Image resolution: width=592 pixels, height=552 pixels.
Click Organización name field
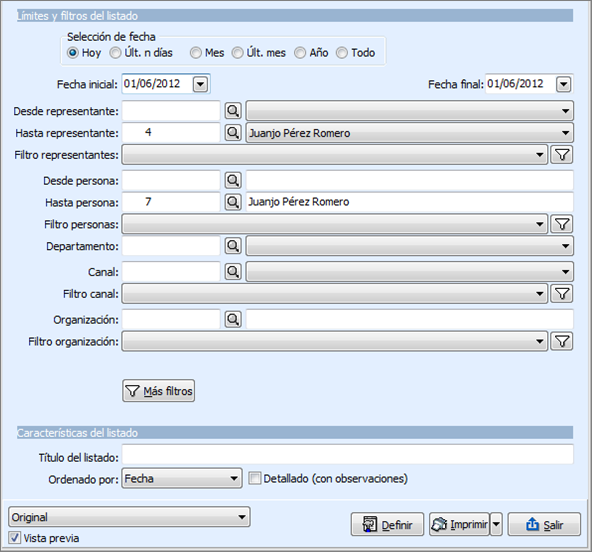pyautogui.click(x=410, y=319)
